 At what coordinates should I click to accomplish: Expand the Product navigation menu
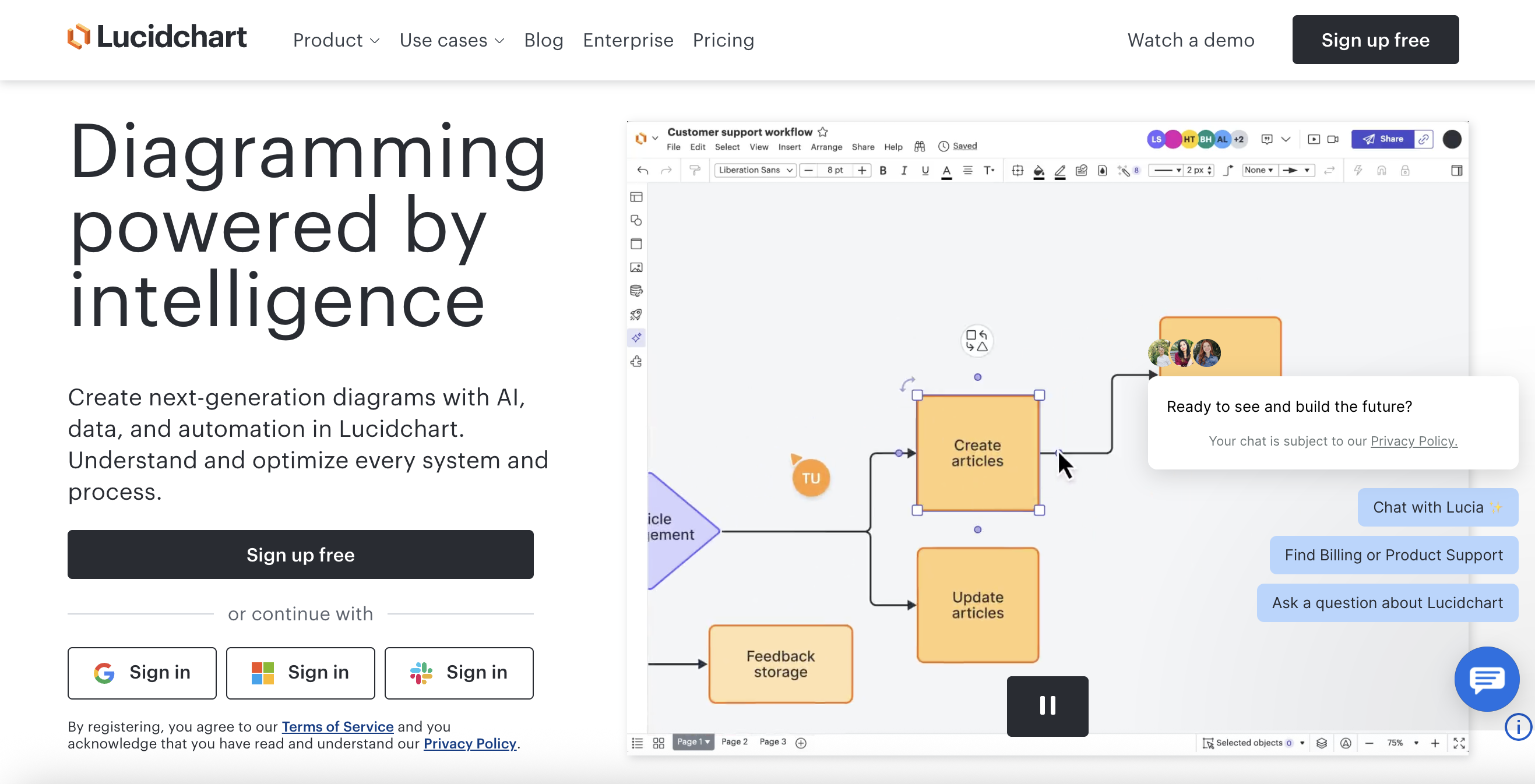point(336,40)
